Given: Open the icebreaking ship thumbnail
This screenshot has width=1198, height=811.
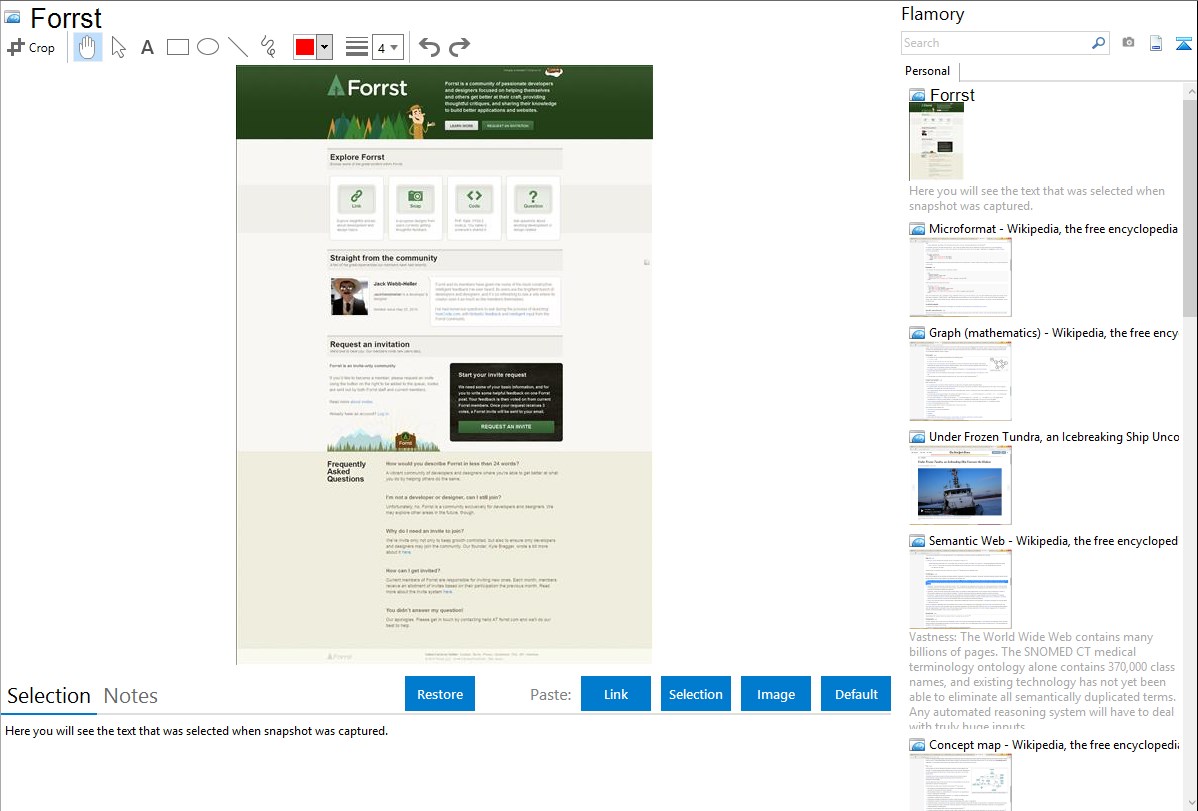Looking at the screenshot, I should coord(960,485).
